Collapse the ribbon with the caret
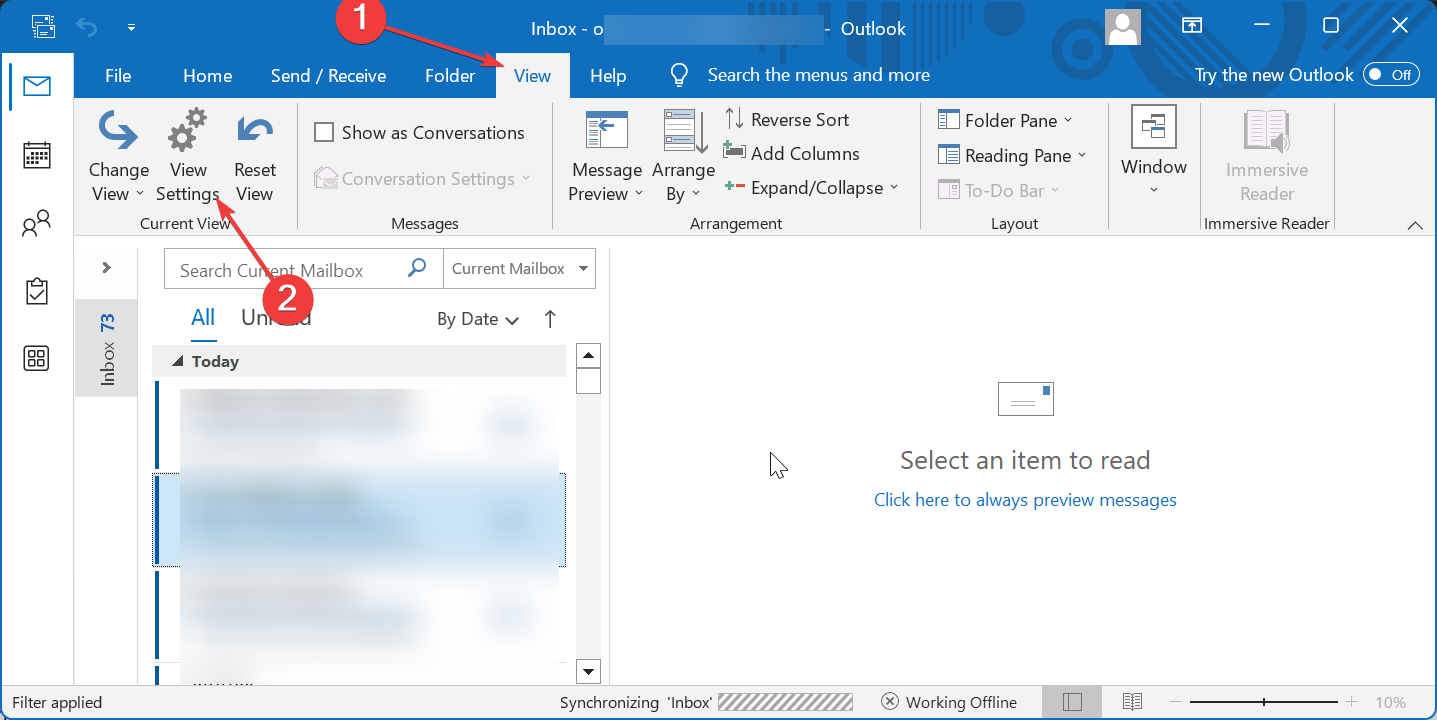Viewport: 1437px width, 720px height. (x=1415, y=225)
